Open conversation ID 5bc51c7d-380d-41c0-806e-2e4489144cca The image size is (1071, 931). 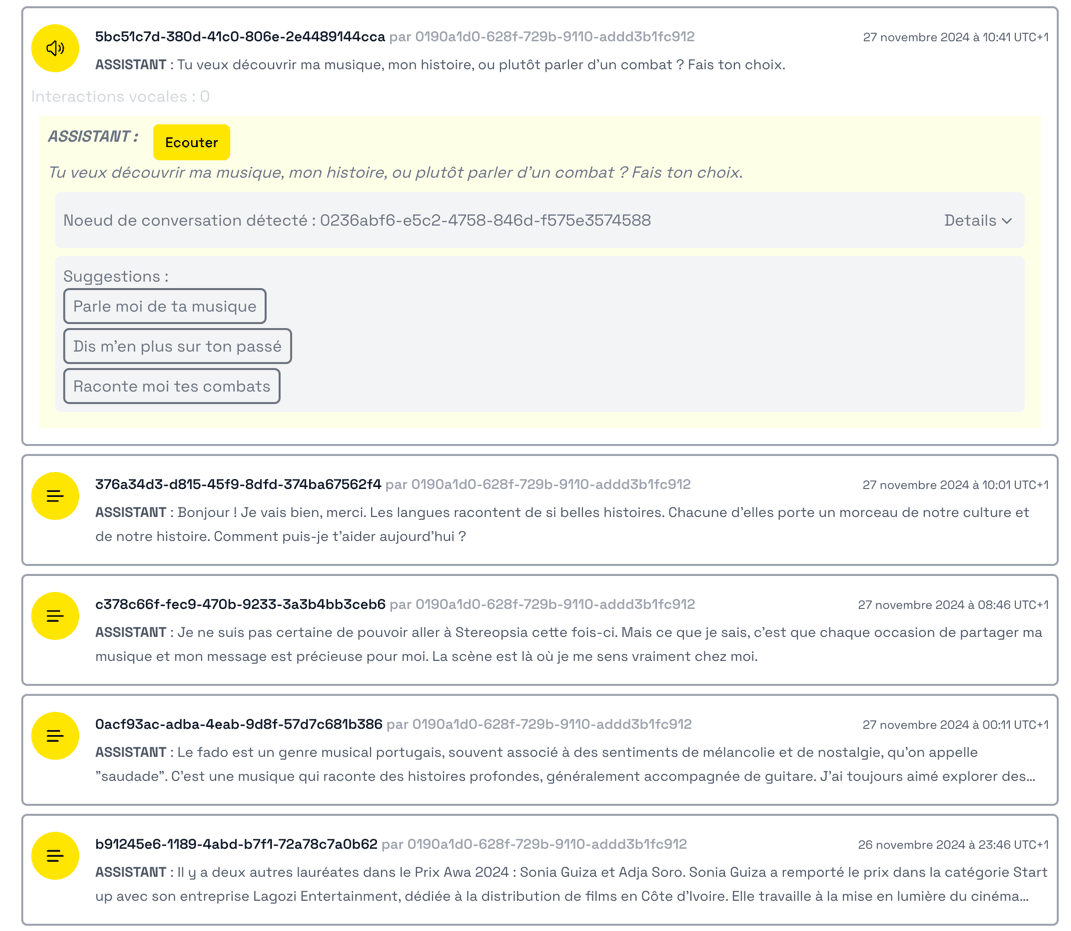[x=240, y=37]
